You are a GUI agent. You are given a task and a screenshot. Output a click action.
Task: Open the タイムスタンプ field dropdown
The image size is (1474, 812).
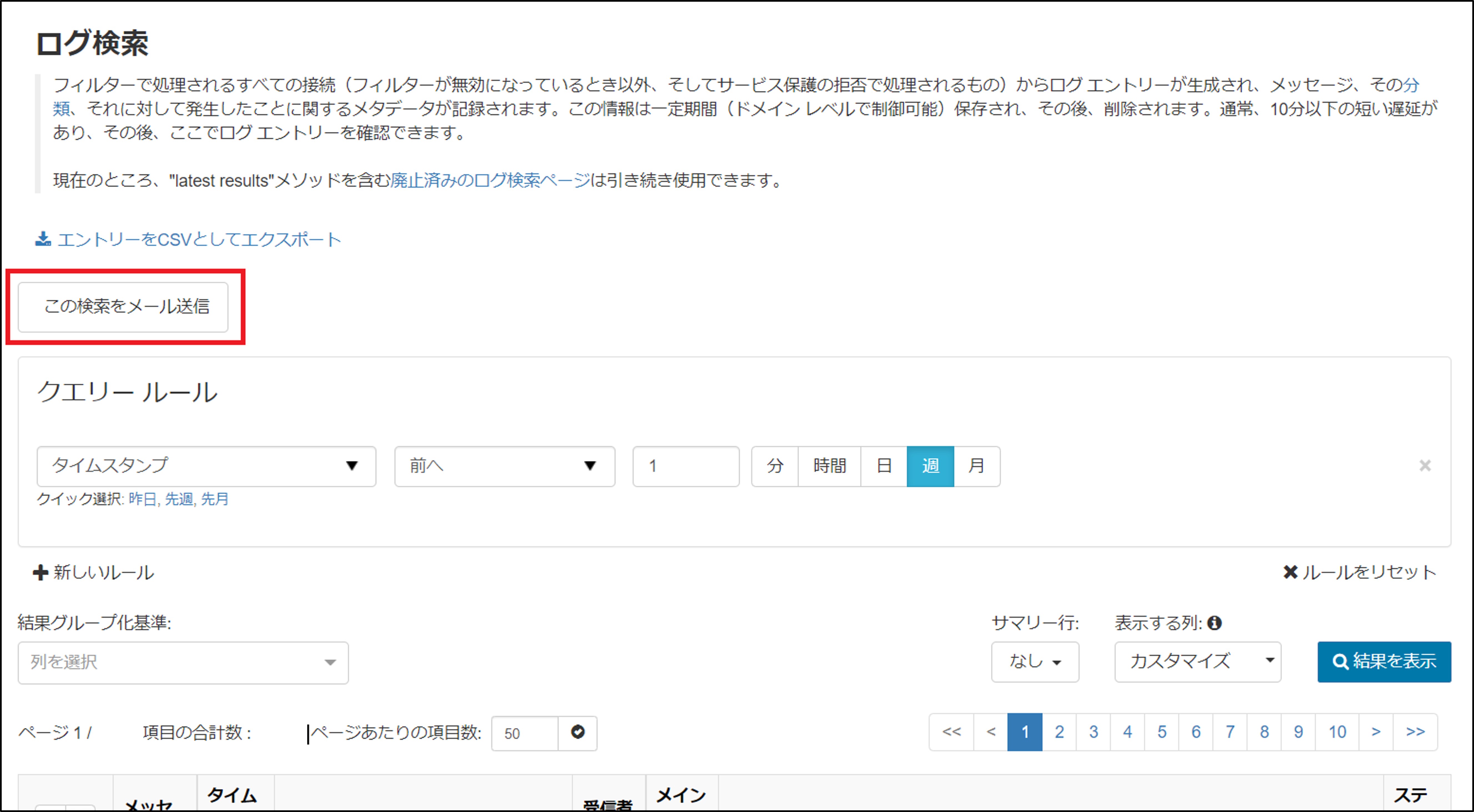coord(206,466)
